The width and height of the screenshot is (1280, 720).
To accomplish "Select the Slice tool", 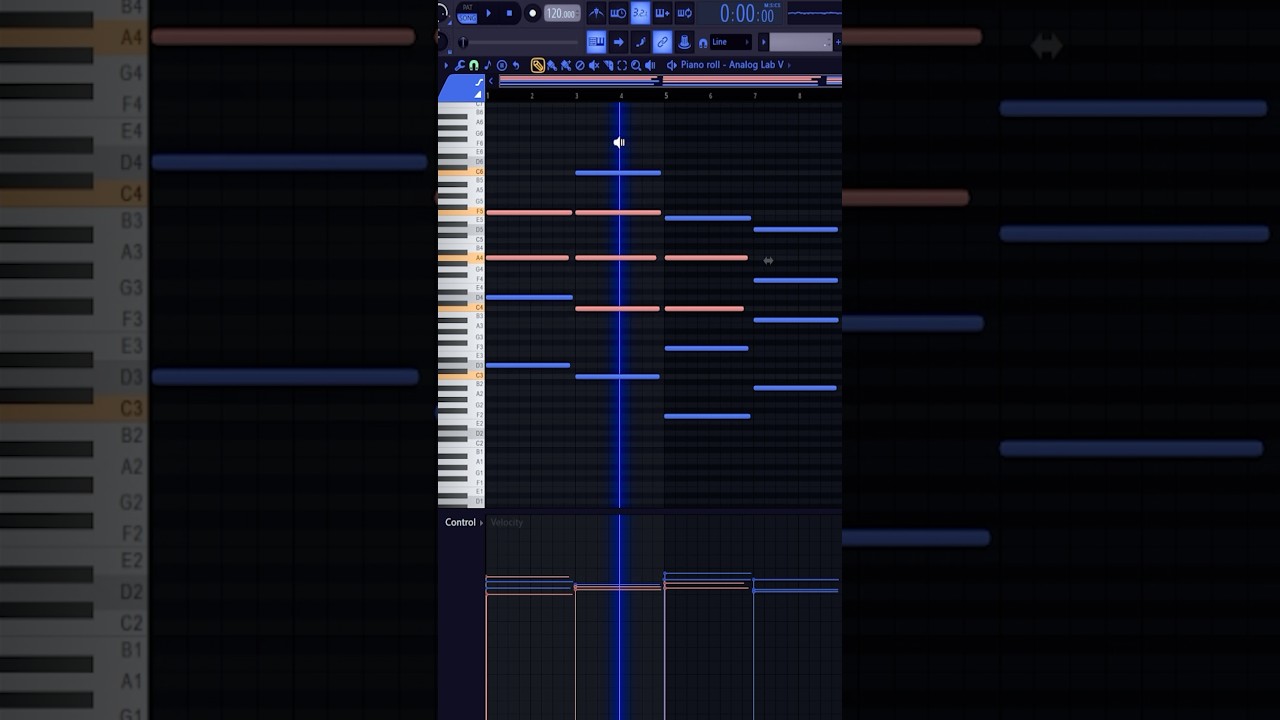I will [608, 65].
